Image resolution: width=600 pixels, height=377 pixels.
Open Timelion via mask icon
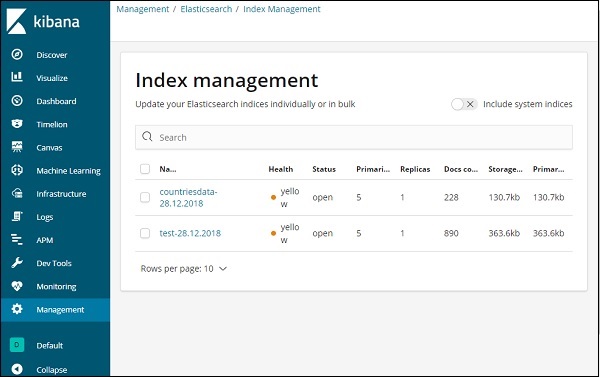pyautogui.click(x=17, y=124)
